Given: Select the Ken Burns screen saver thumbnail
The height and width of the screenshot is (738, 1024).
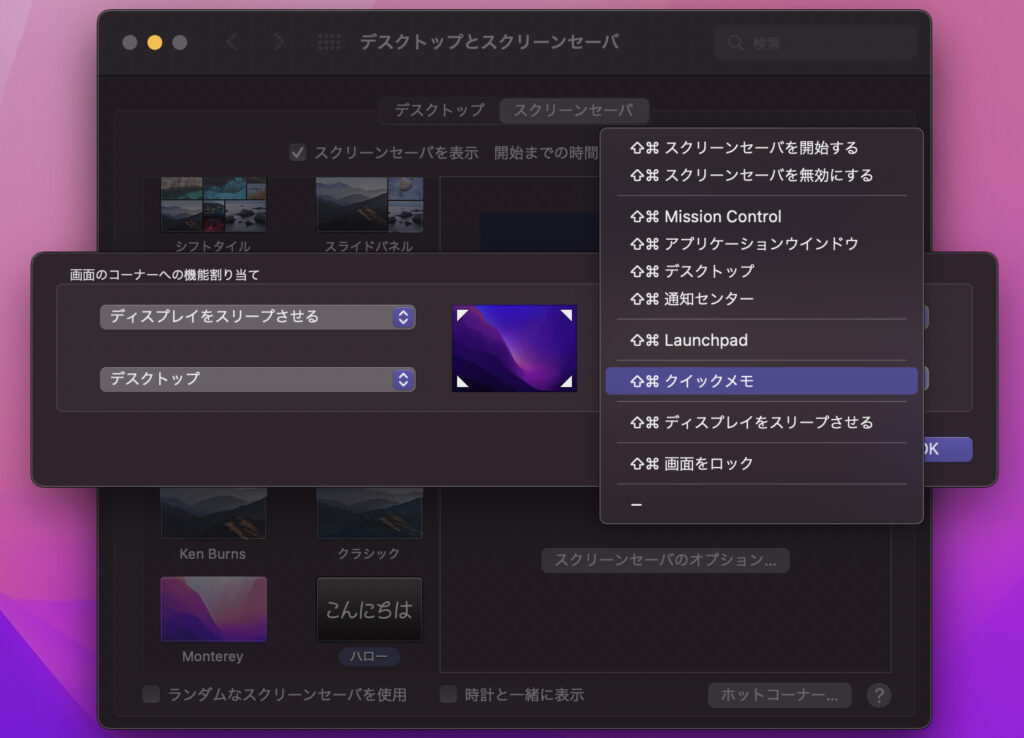Looking at the screenshot, I should tap(213, 513).
